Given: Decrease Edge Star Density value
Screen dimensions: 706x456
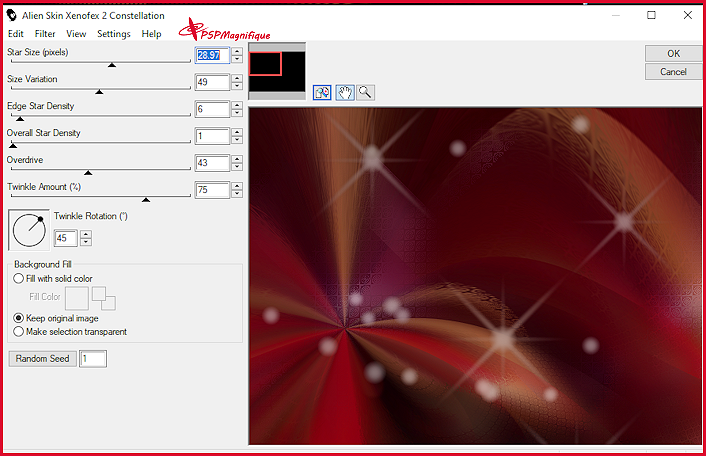Looking at the screenshot, I should click(x=237, y=113).
